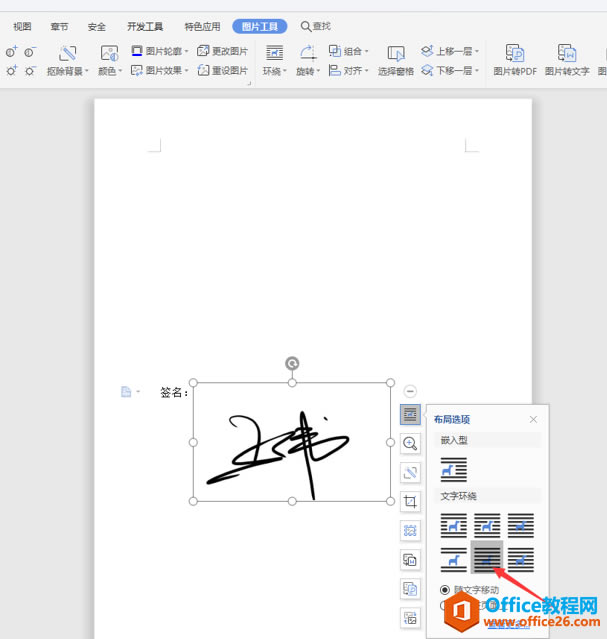The image size is (607, 639).
Task: Open 选择窗格 selection pane
Action: 395,61
